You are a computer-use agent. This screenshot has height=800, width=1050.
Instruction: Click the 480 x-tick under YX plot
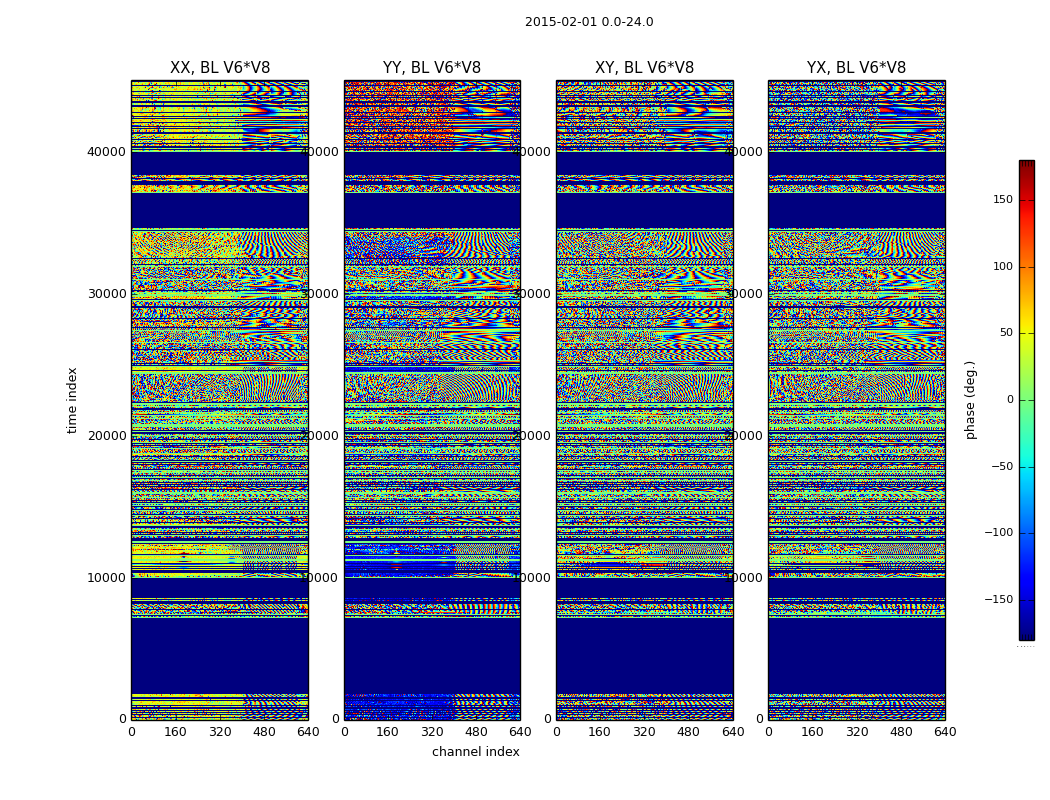click(901, 732)
